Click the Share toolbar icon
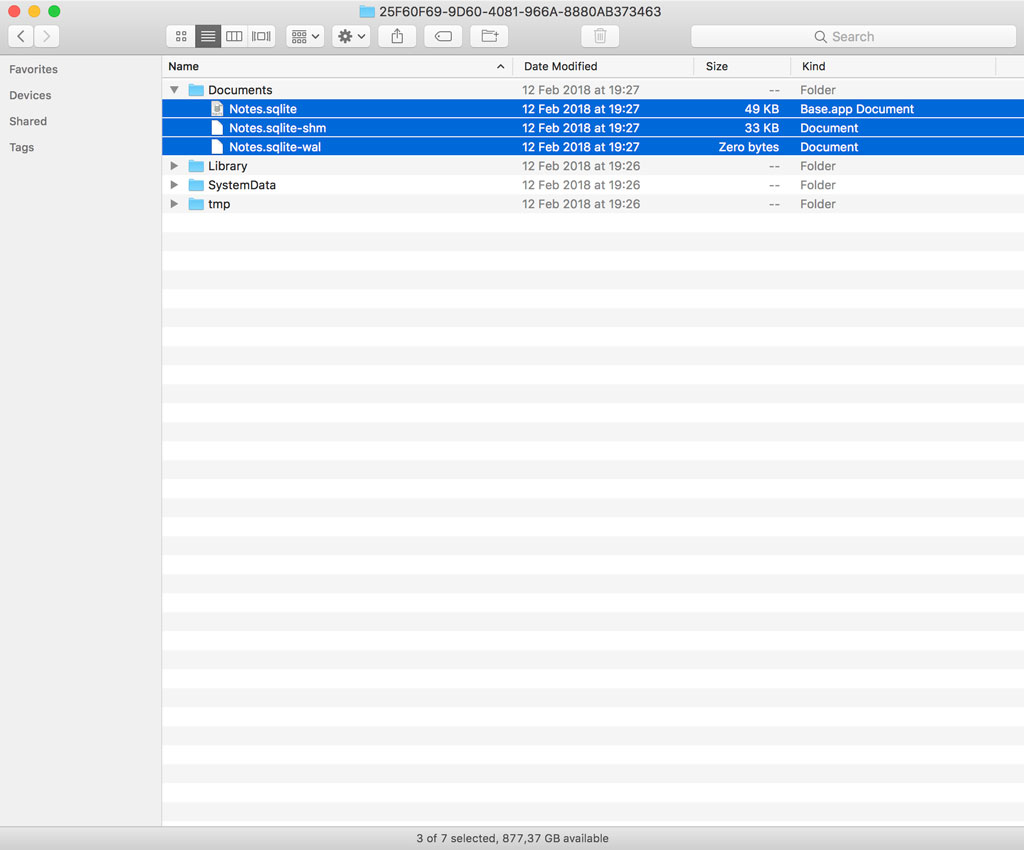The image size is (1024, 850). [x=397, y=36]
